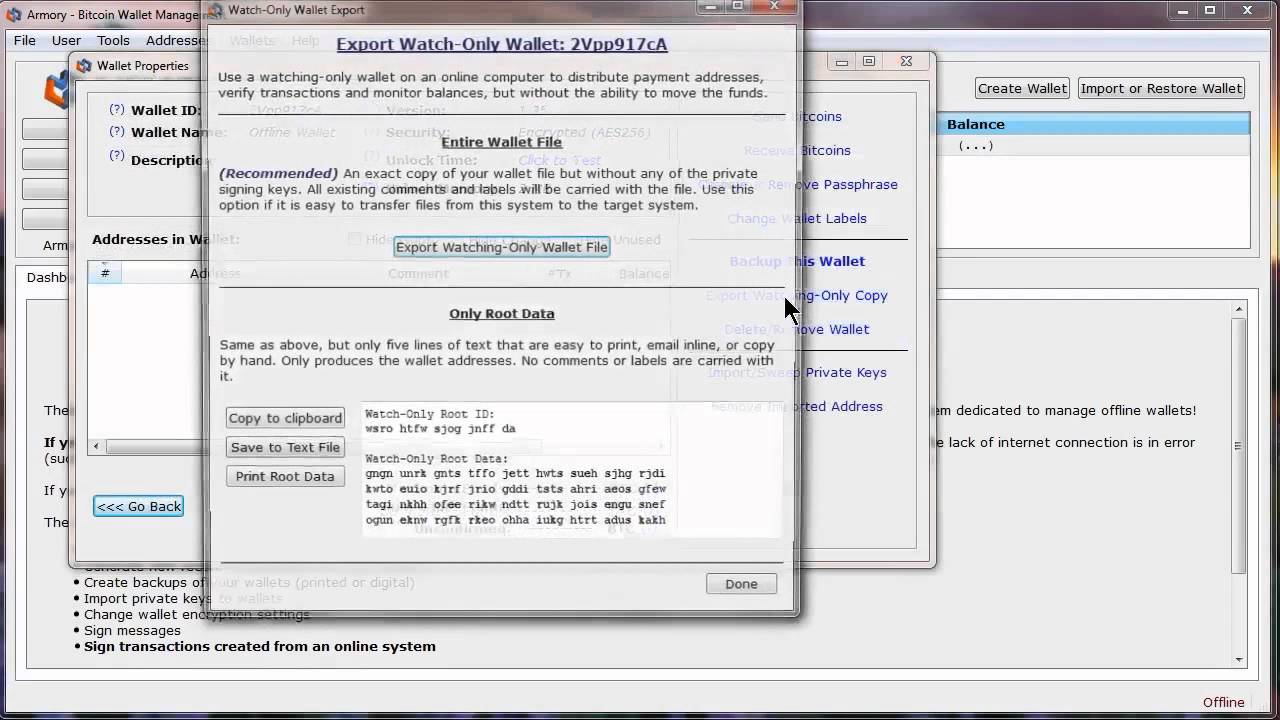Click Import/Sweep Private Keys link
The height and width of the screenshot is (720, 1280).
click(x=797, y=372)
